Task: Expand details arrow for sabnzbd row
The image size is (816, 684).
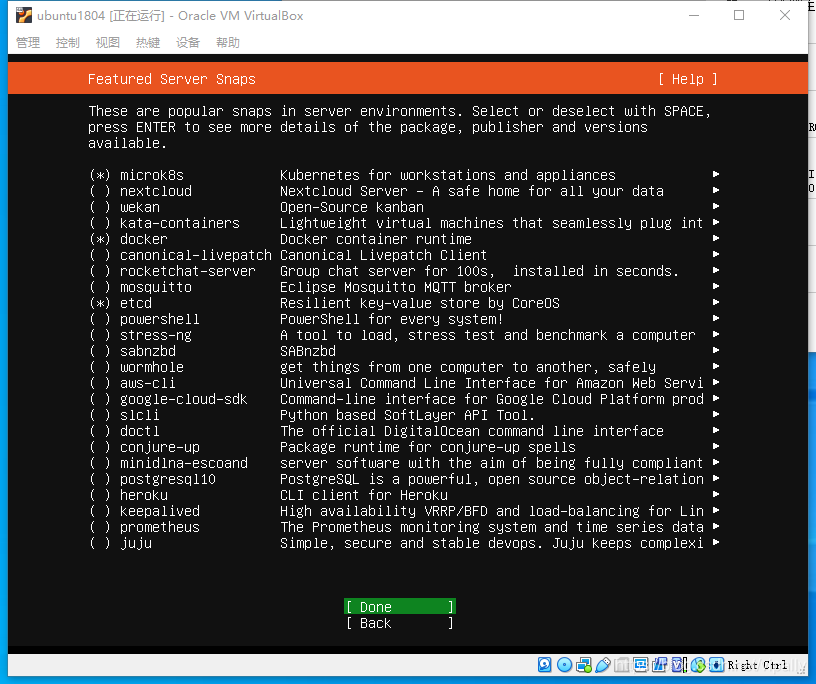Action: click(716, 350)
